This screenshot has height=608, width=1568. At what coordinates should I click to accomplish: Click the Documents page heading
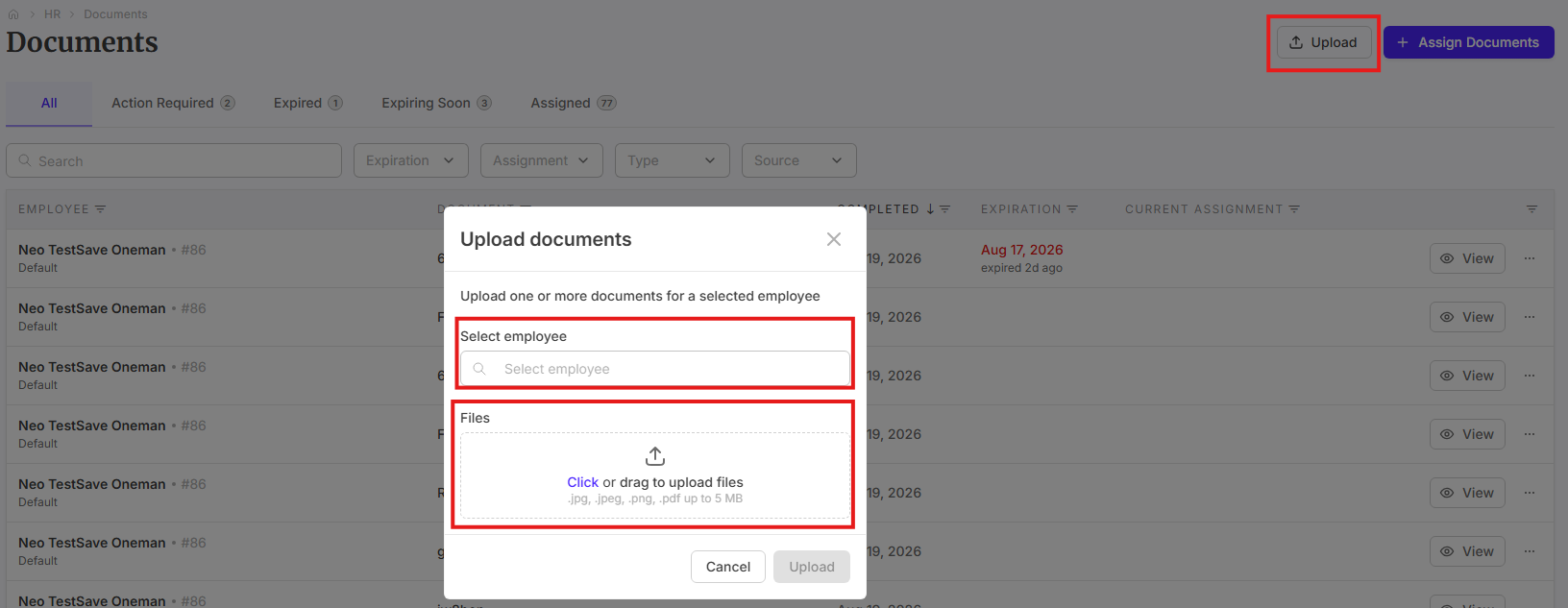83,42
